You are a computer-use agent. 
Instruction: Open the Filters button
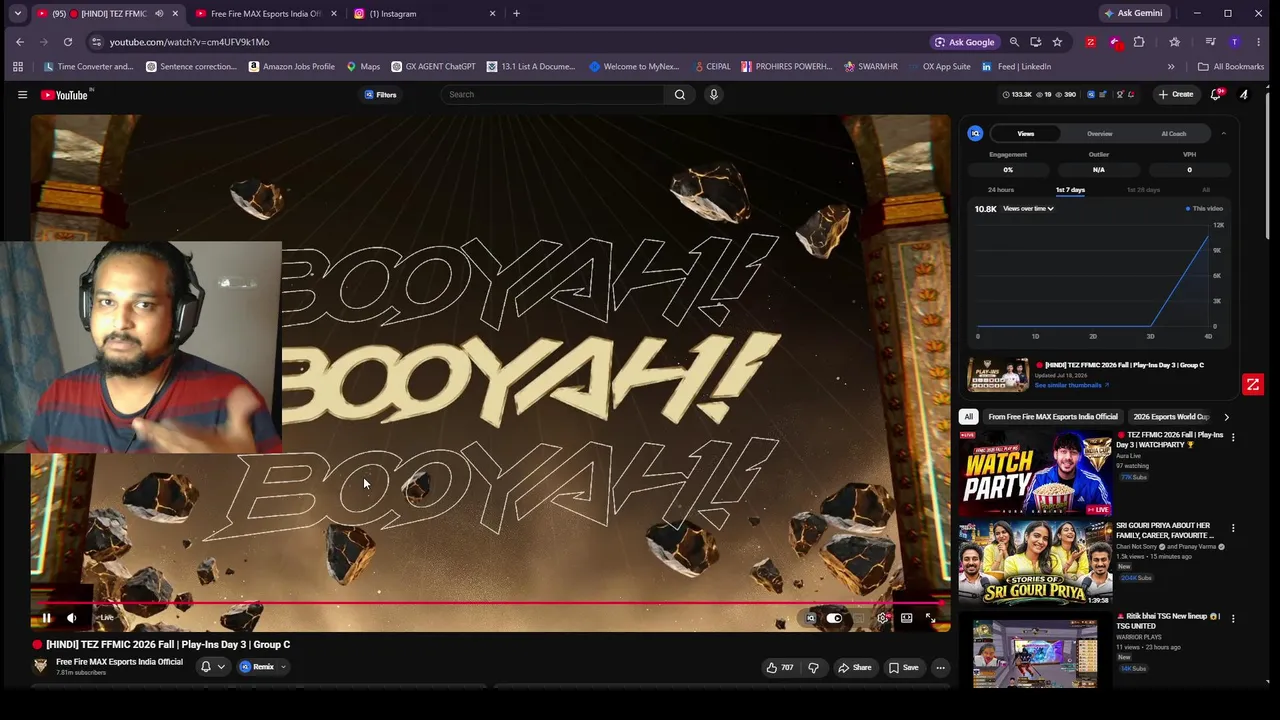[x=380, y=94]
